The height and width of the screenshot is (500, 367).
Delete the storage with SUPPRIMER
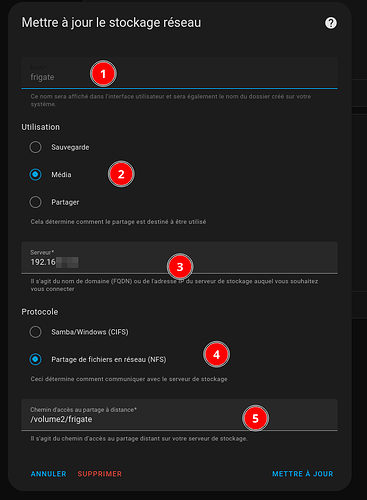[x=100, y=474]
